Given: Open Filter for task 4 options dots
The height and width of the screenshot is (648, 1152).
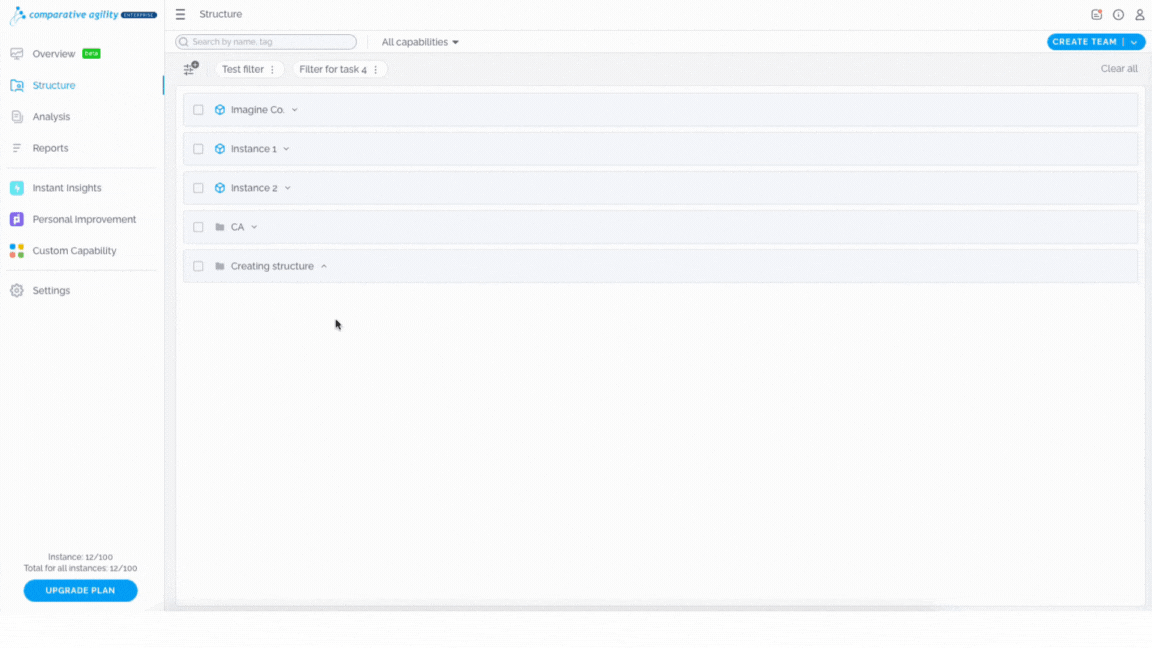Looking at the screenshot, I should [x=375, y=69].
